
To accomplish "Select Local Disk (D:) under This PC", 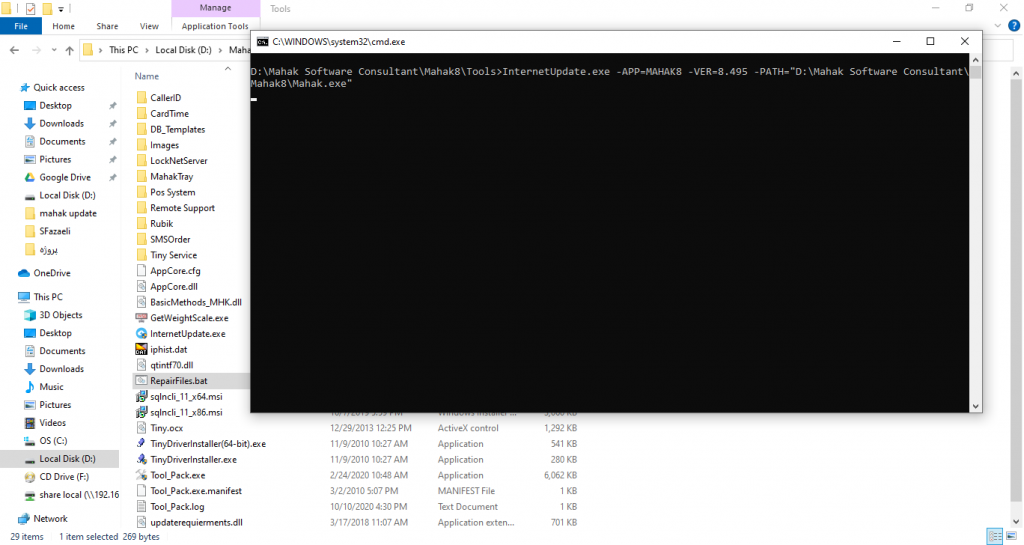I will coord(67,459).
